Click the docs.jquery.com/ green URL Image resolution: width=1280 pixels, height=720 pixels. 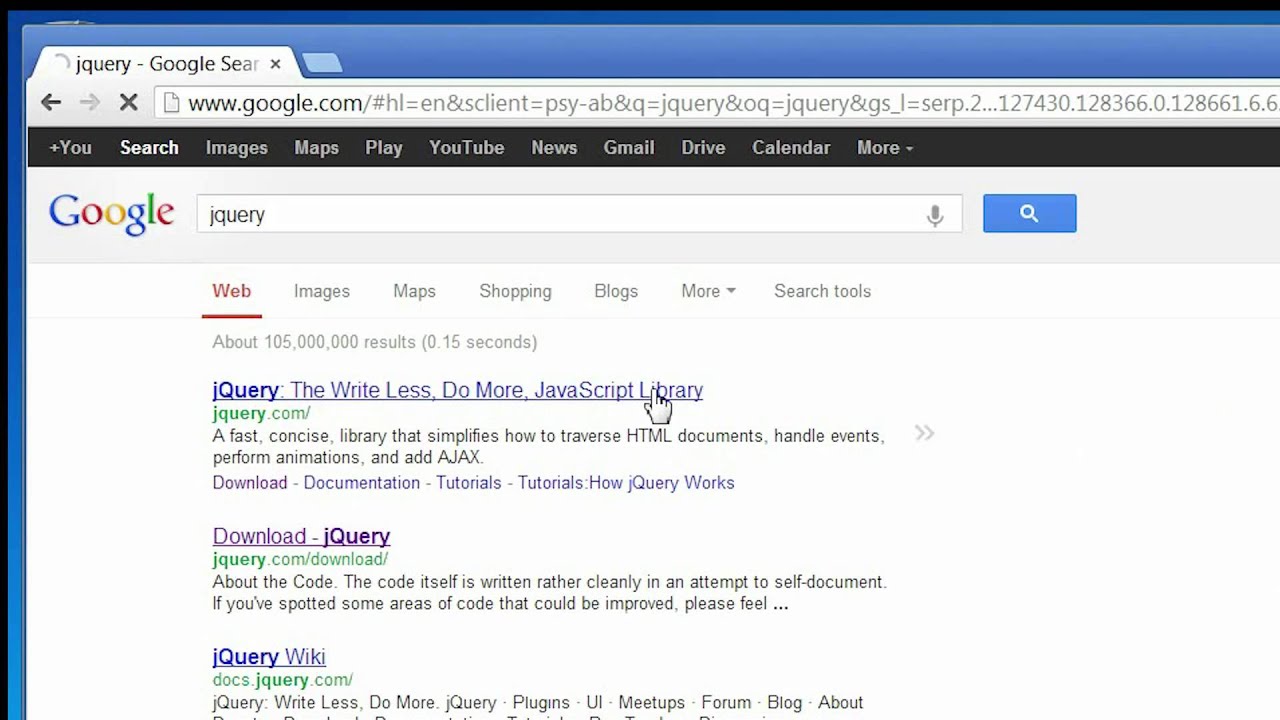click(282, 680)
